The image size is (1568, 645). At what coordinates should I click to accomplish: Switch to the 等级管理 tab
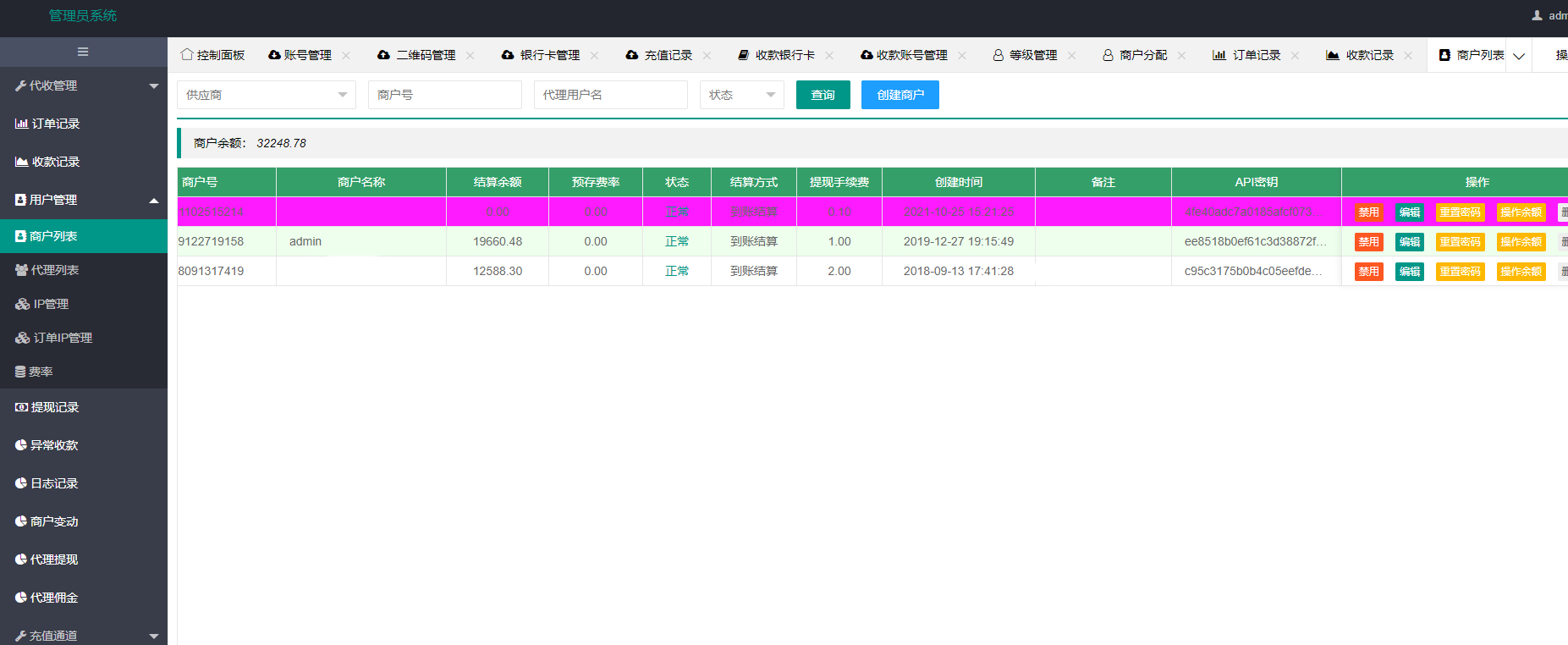point(1025,55)
